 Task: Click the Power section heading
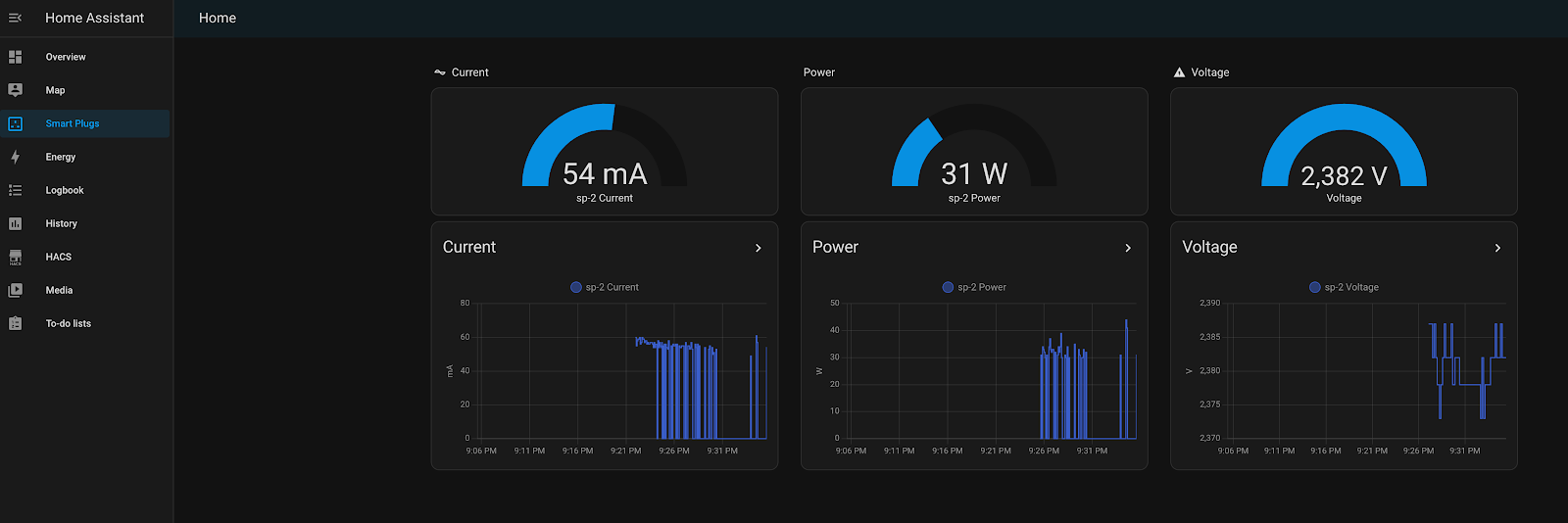(x=819, y=72)
